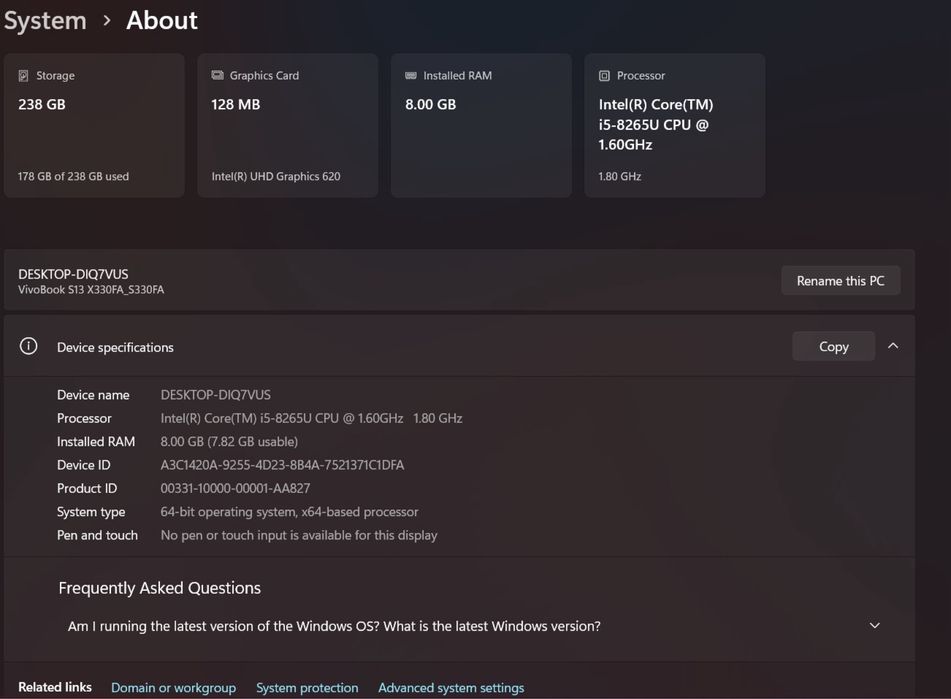Open Domain or workgroup link

pyautogui.click(x=173, y=688)
